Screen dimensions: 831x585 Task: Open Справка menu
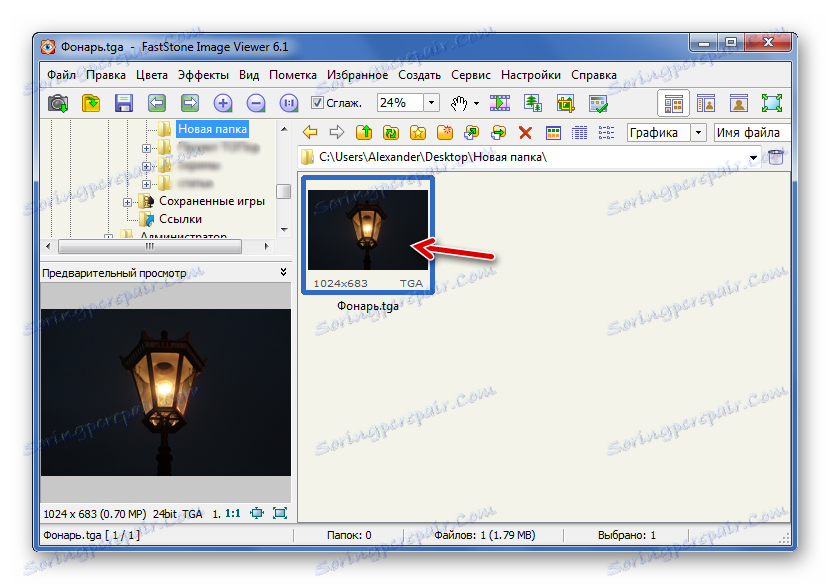[594, 75]
